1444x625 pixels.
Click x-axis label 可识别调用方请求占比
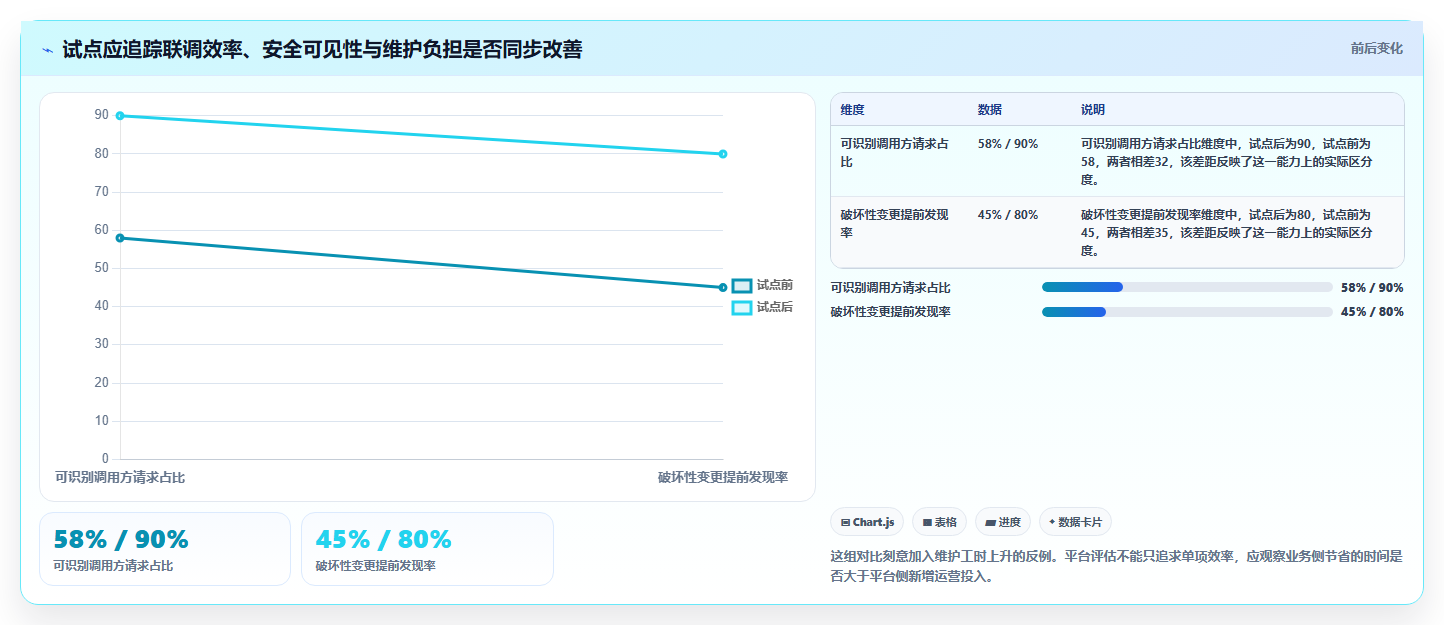[x=120, y=477]
